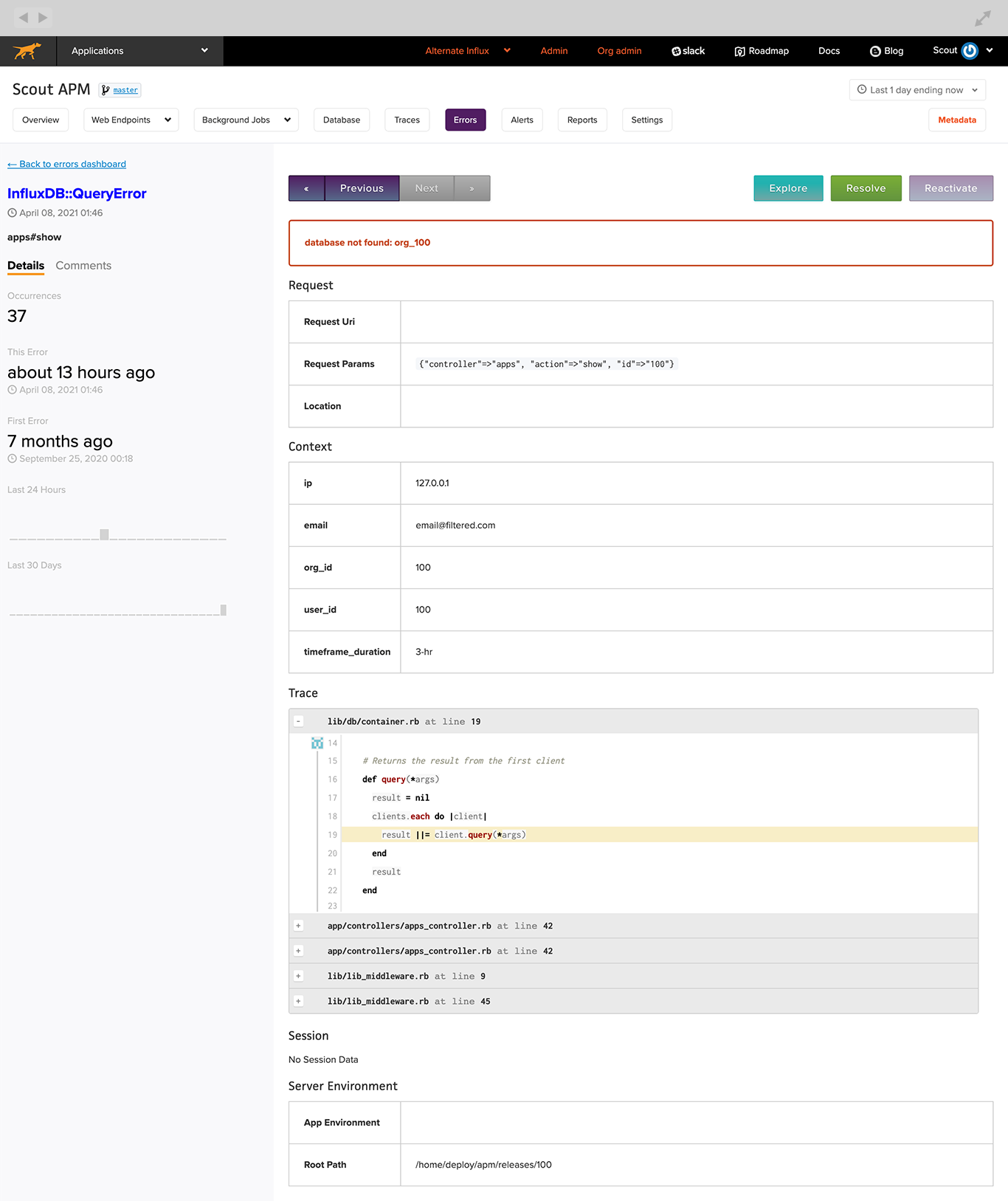Click the apps#show label

click(x=35, y=237)
